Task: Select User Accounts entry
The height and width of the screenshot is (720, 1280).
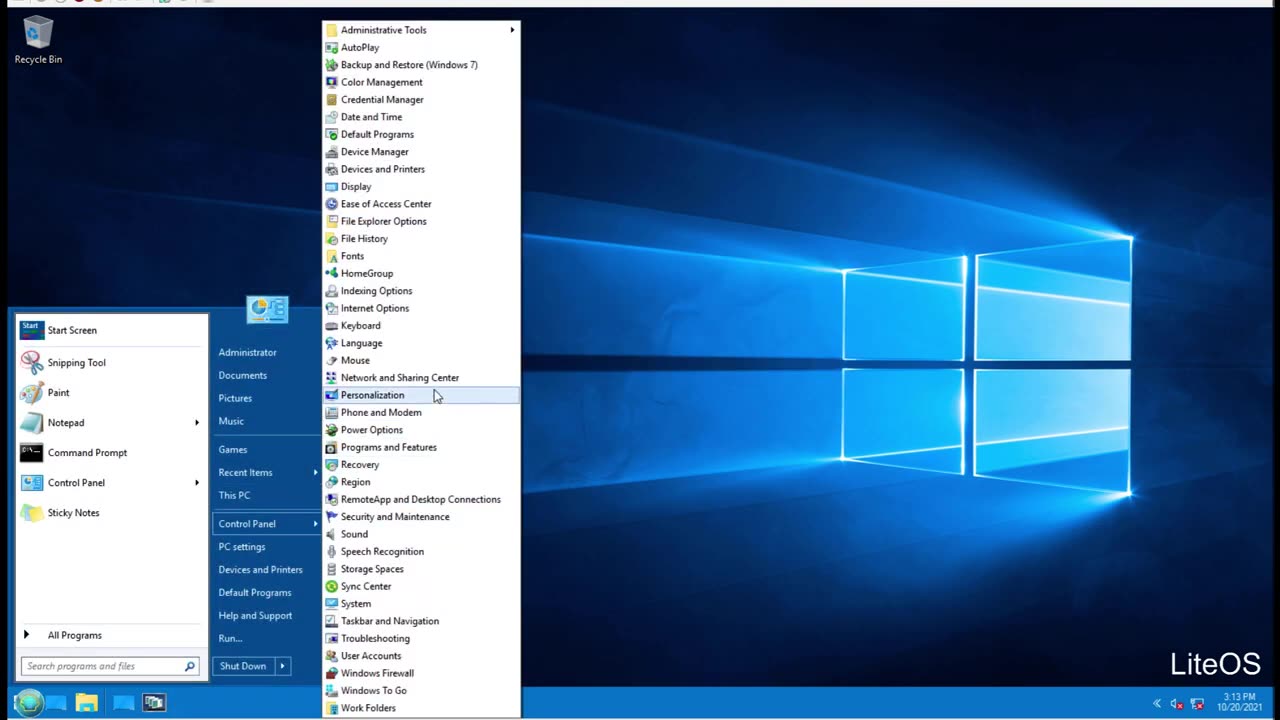Action: click(421, 656)
